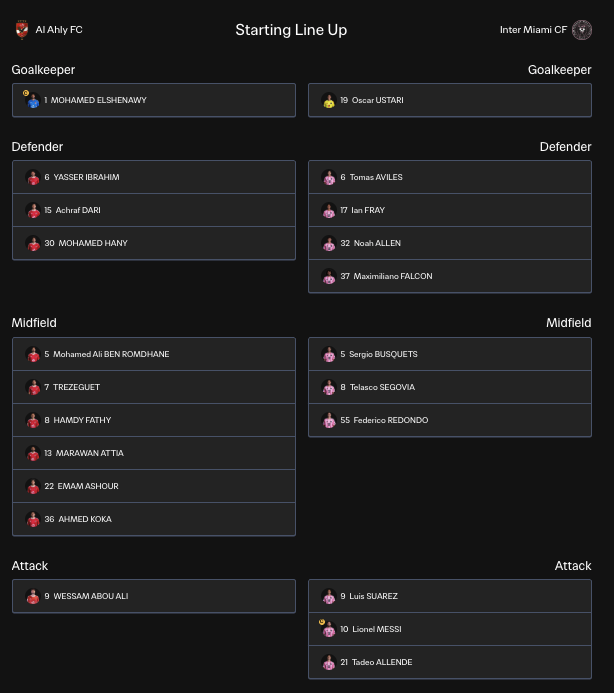Image resolution: width=614 pixels, height=693 pixels.
Task: Open Federico REDONDO's player entry
Action: coord(450,420)
